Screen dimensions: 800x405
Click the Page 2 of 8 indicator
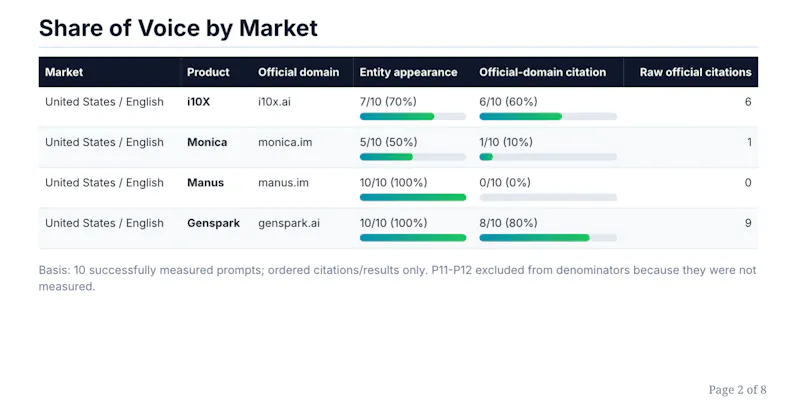[x=737, y=390]
